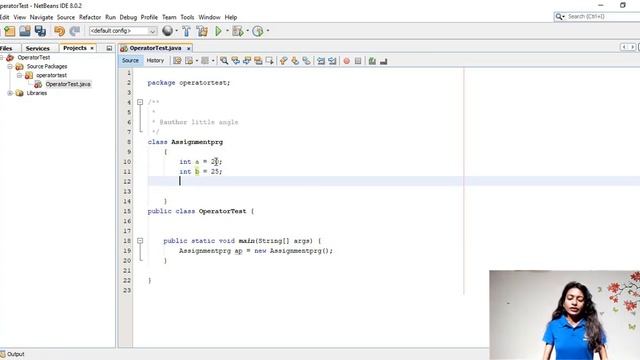Viewport: 640px width, 360px height.
Task: Click the 'class Assignmentprg' declaration text
Action: click(185, 142)
